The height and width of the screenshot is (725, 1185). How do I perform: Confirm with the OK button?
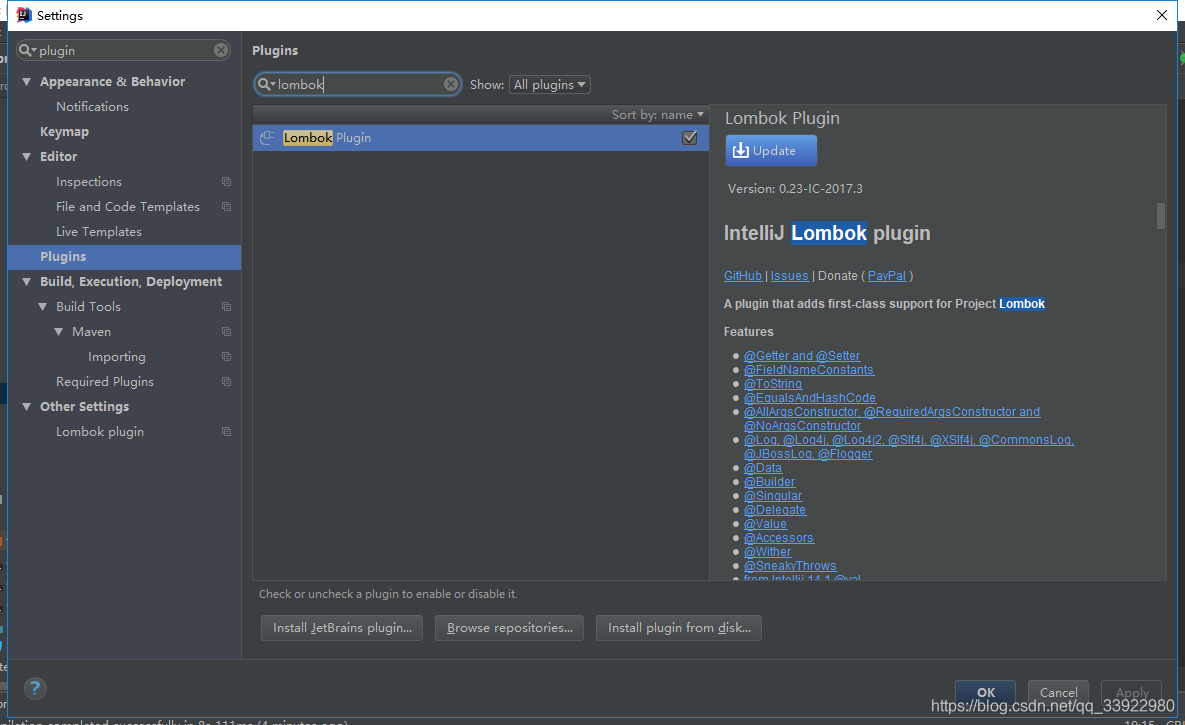tap(985, 691)
